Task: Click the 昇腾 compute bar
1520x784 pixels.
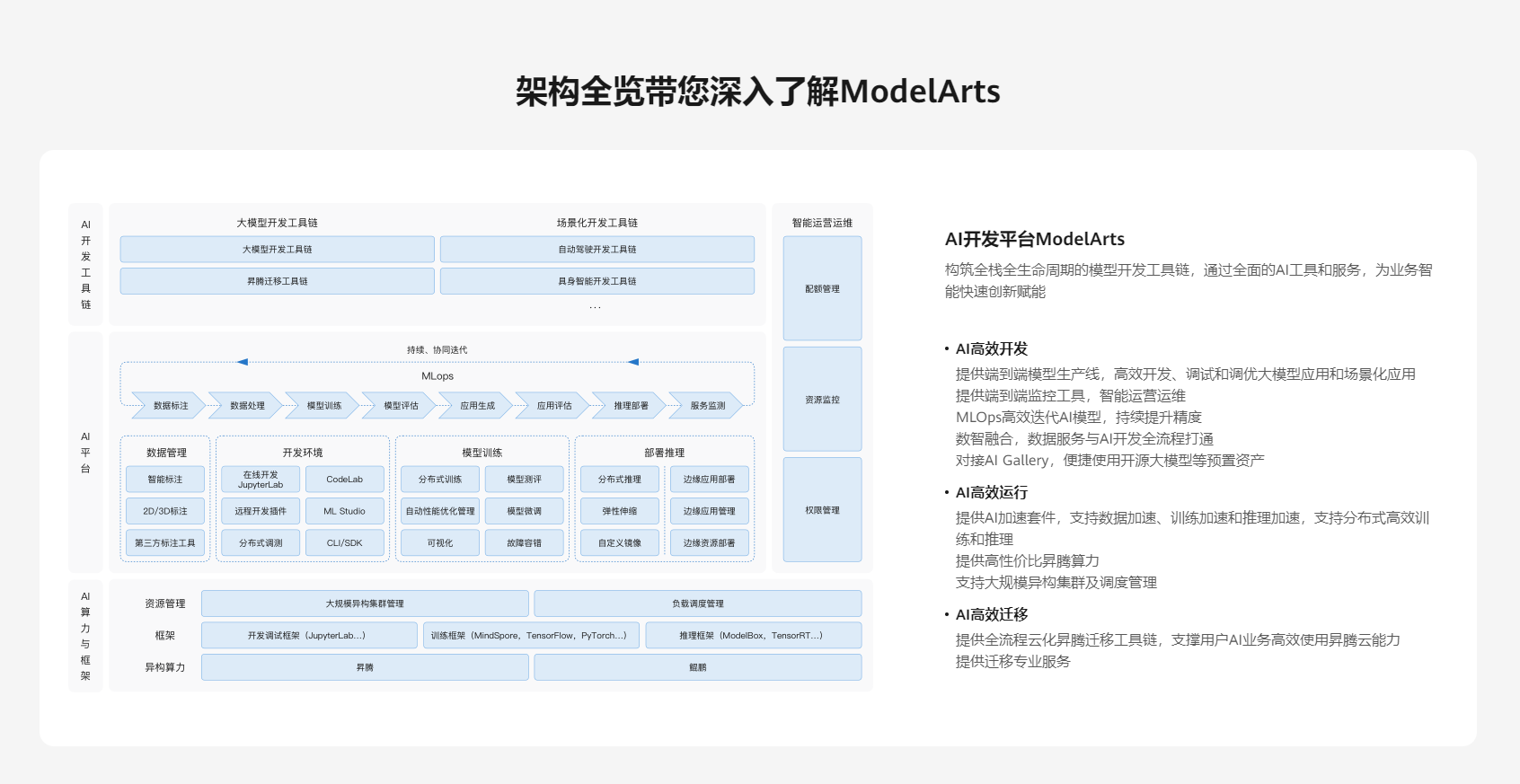Action: (x=365, y=667)
